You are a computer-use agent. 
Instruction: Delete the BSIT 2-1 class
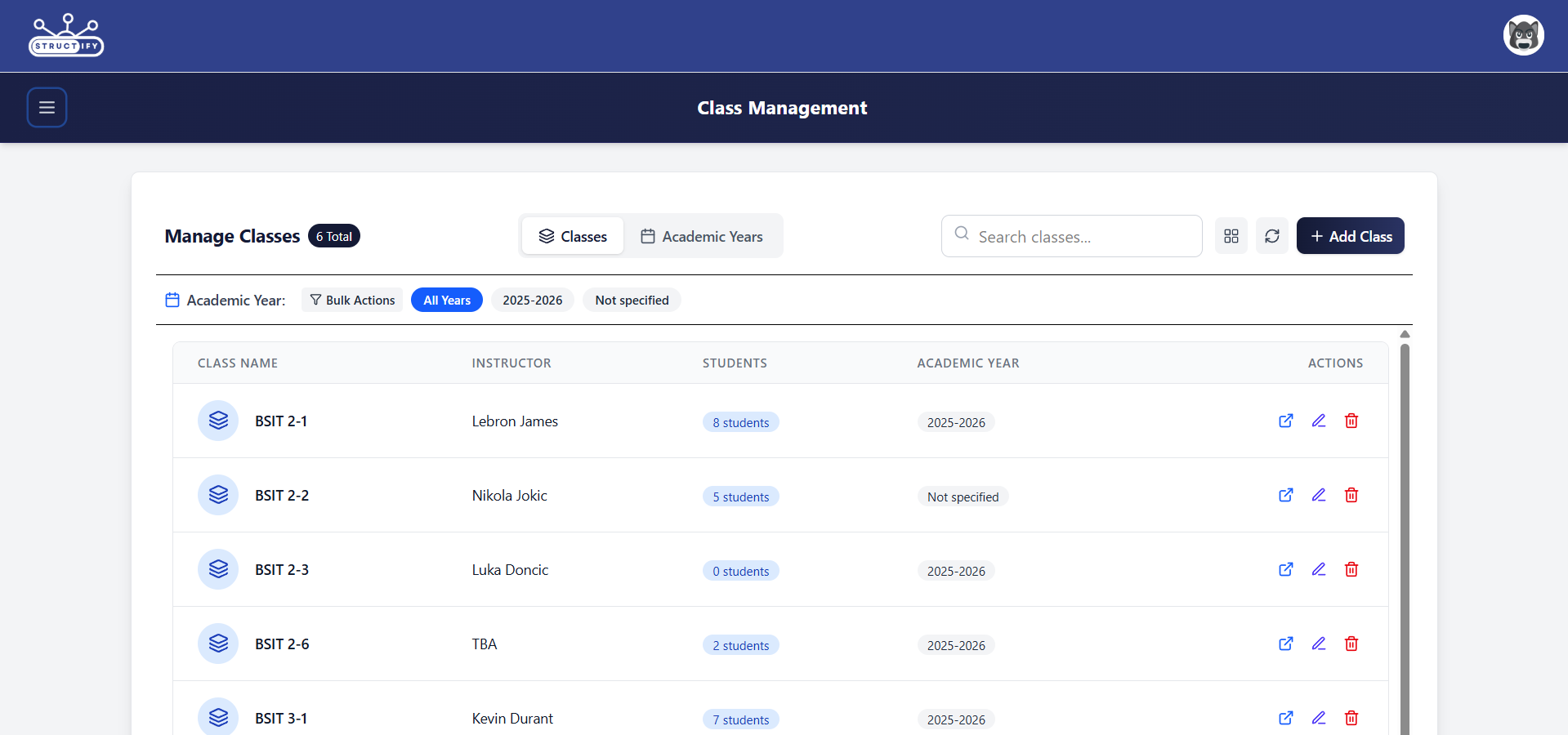click(1351, 421)
